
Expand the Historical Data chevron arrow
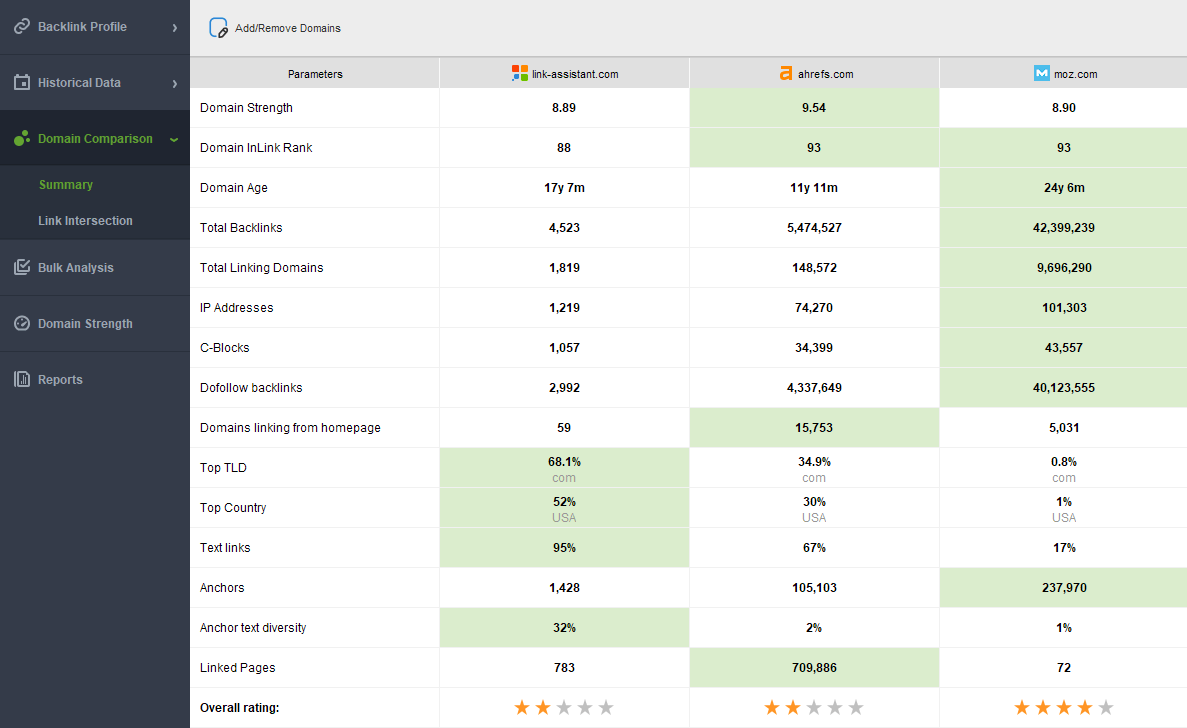click(x=174, y=84)
